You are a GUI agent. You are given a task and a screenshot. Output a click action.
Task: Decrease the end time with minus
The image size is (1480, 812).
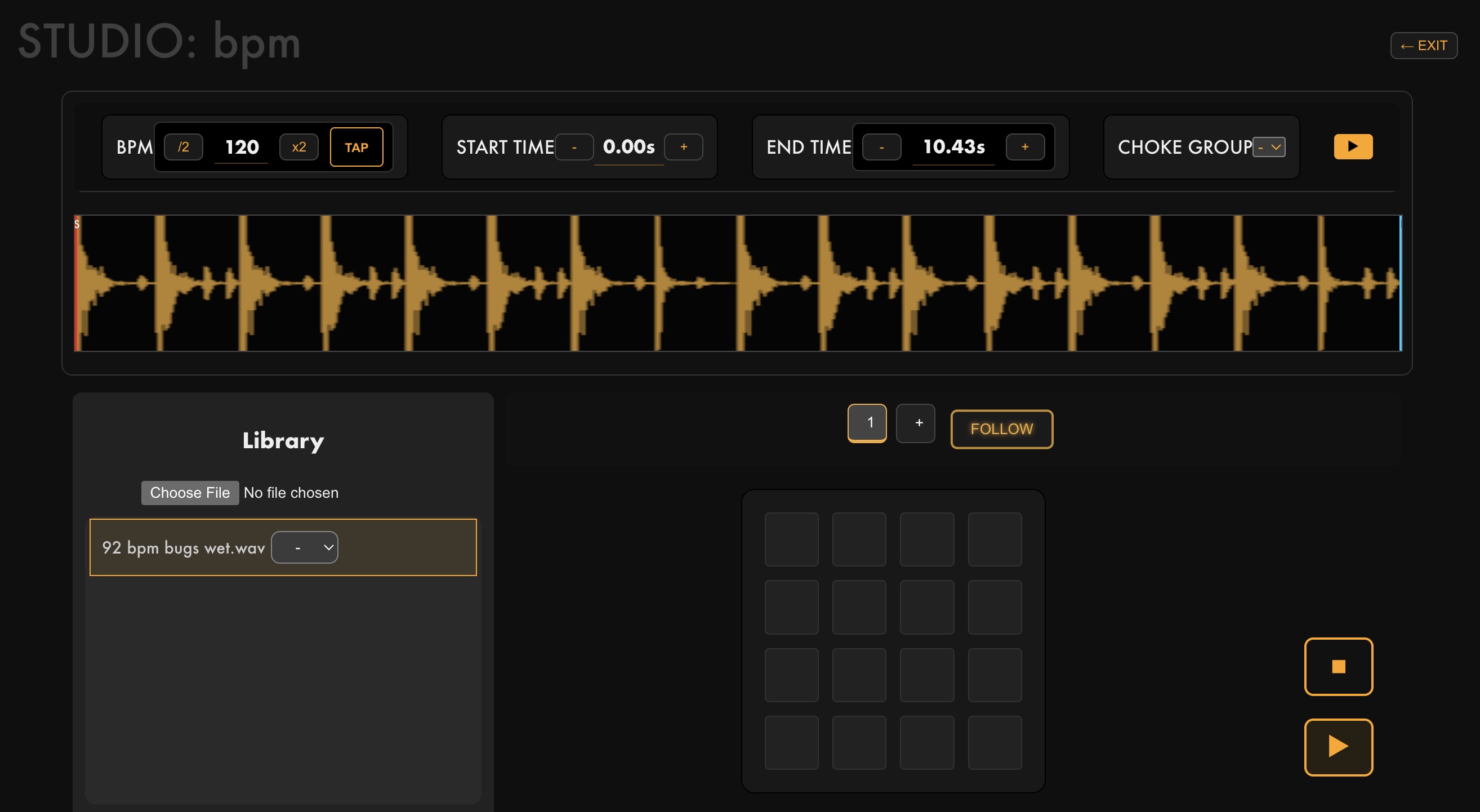[x=881, y=147]
